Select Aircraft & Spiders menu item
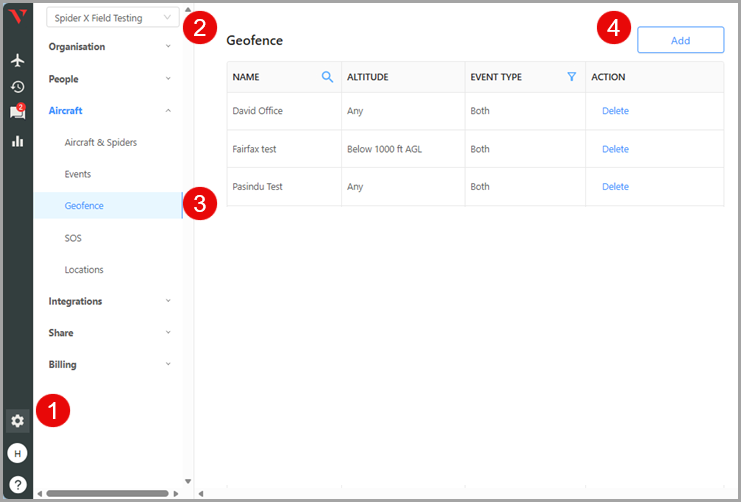This screenshot has height=502, width=741. point(101,143)
